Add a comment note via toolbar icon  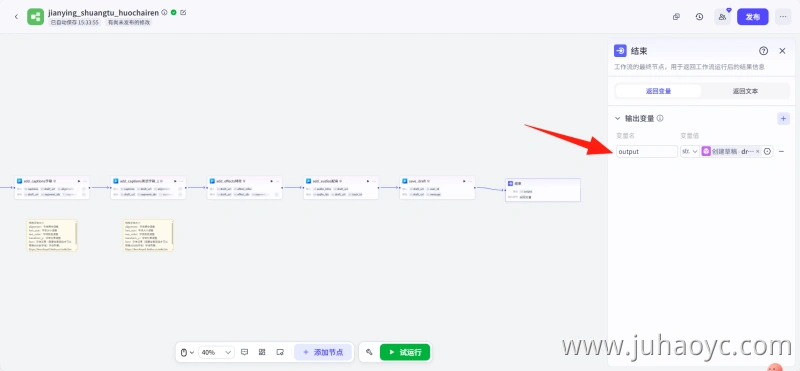244,352
